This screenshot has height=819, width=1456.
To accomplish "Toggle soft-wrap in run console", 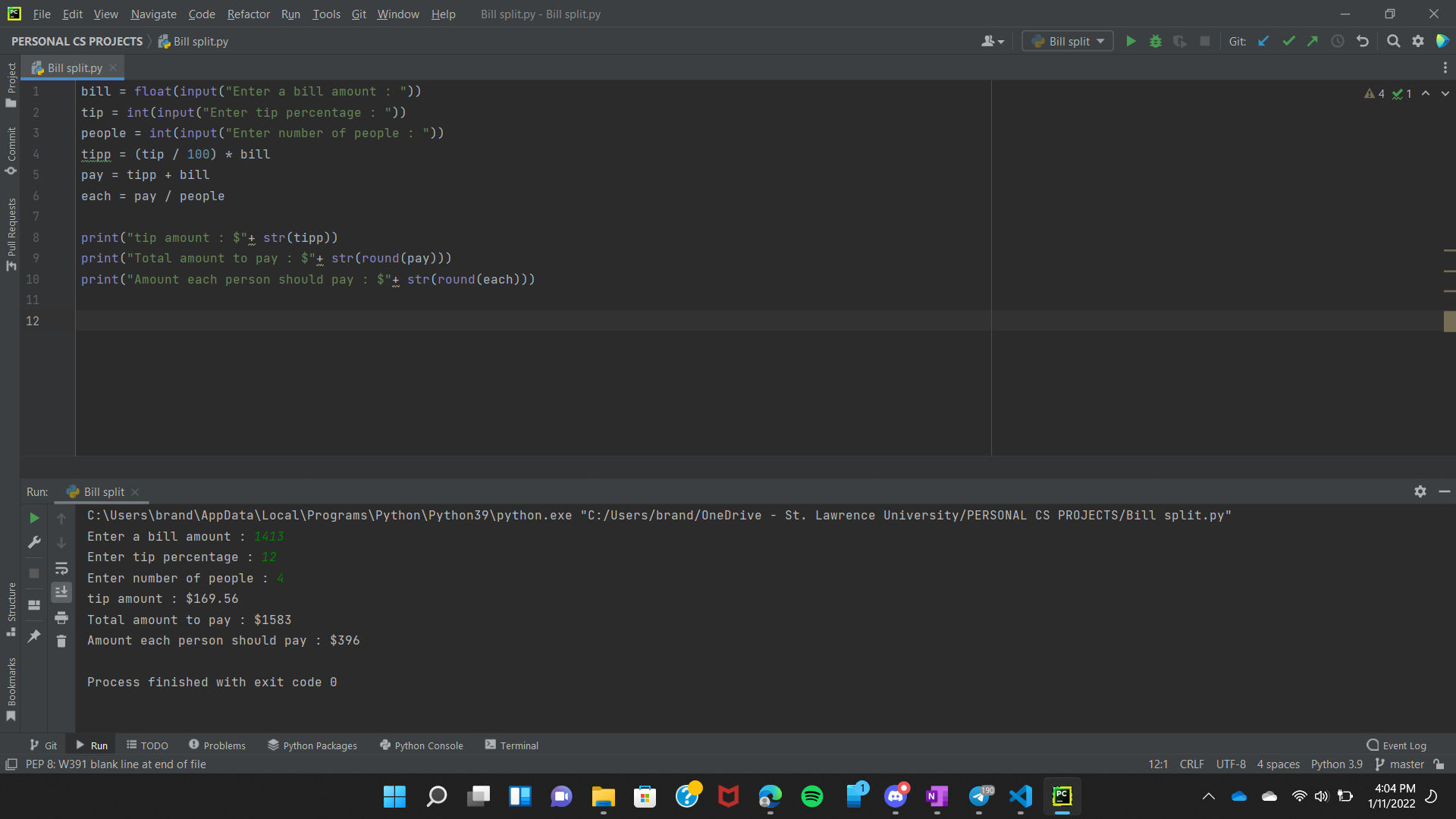I will (x=61, y=568).
